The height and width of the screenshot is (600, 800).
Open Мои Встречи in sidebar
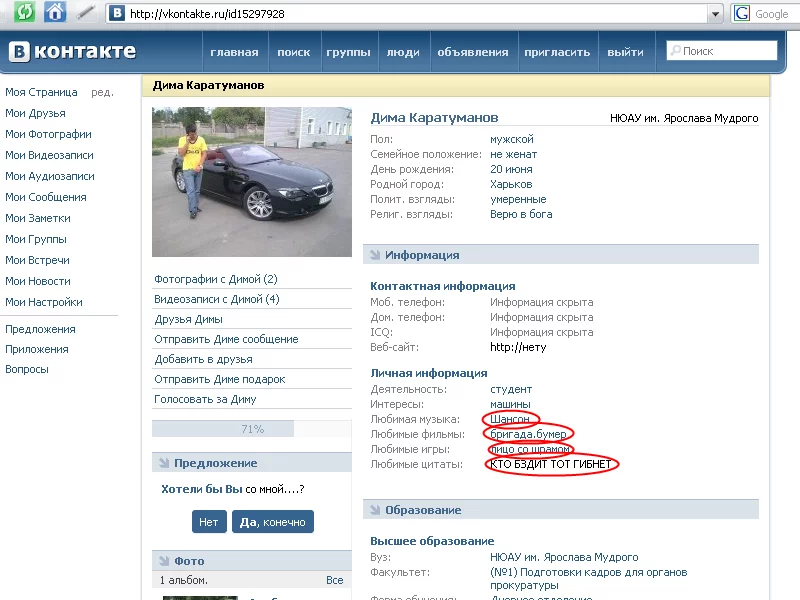coord(37,260)
